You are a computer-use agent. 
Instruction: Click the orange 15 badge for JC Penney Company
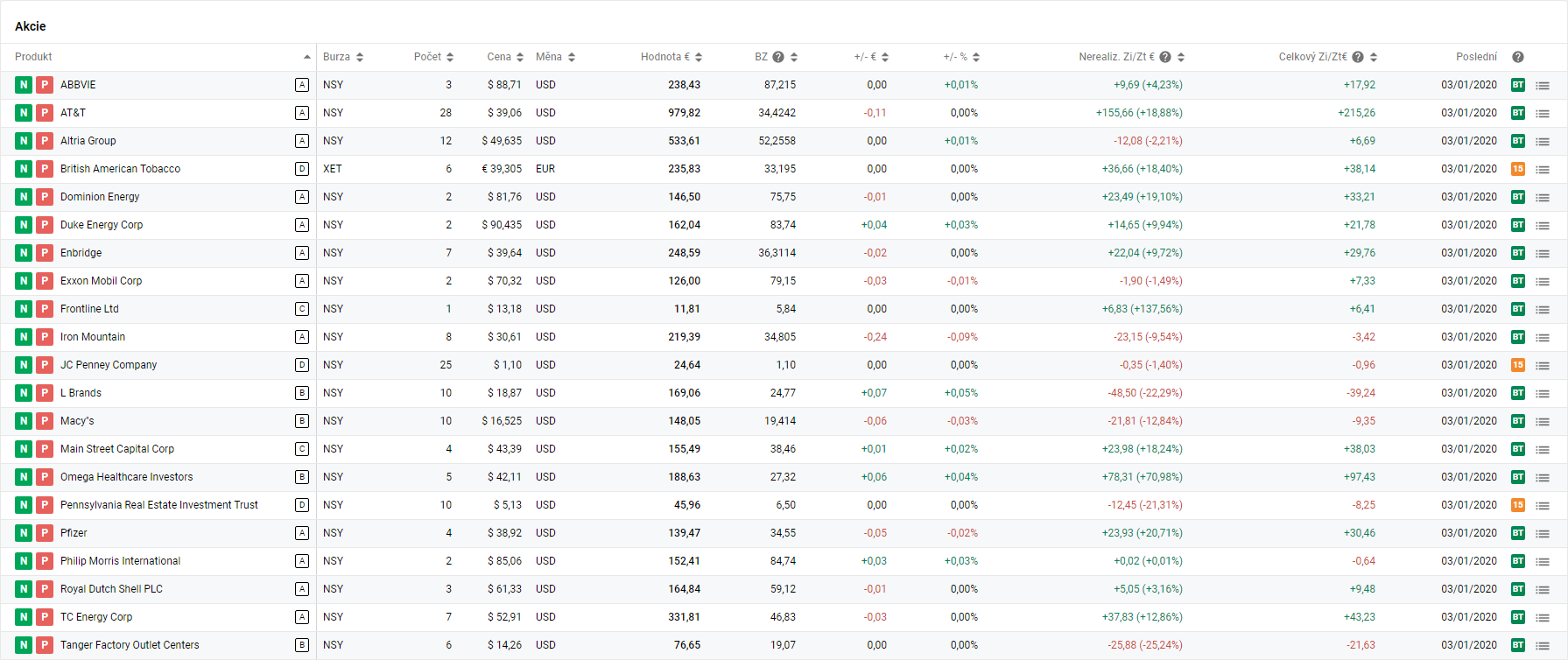point(1518,365)
